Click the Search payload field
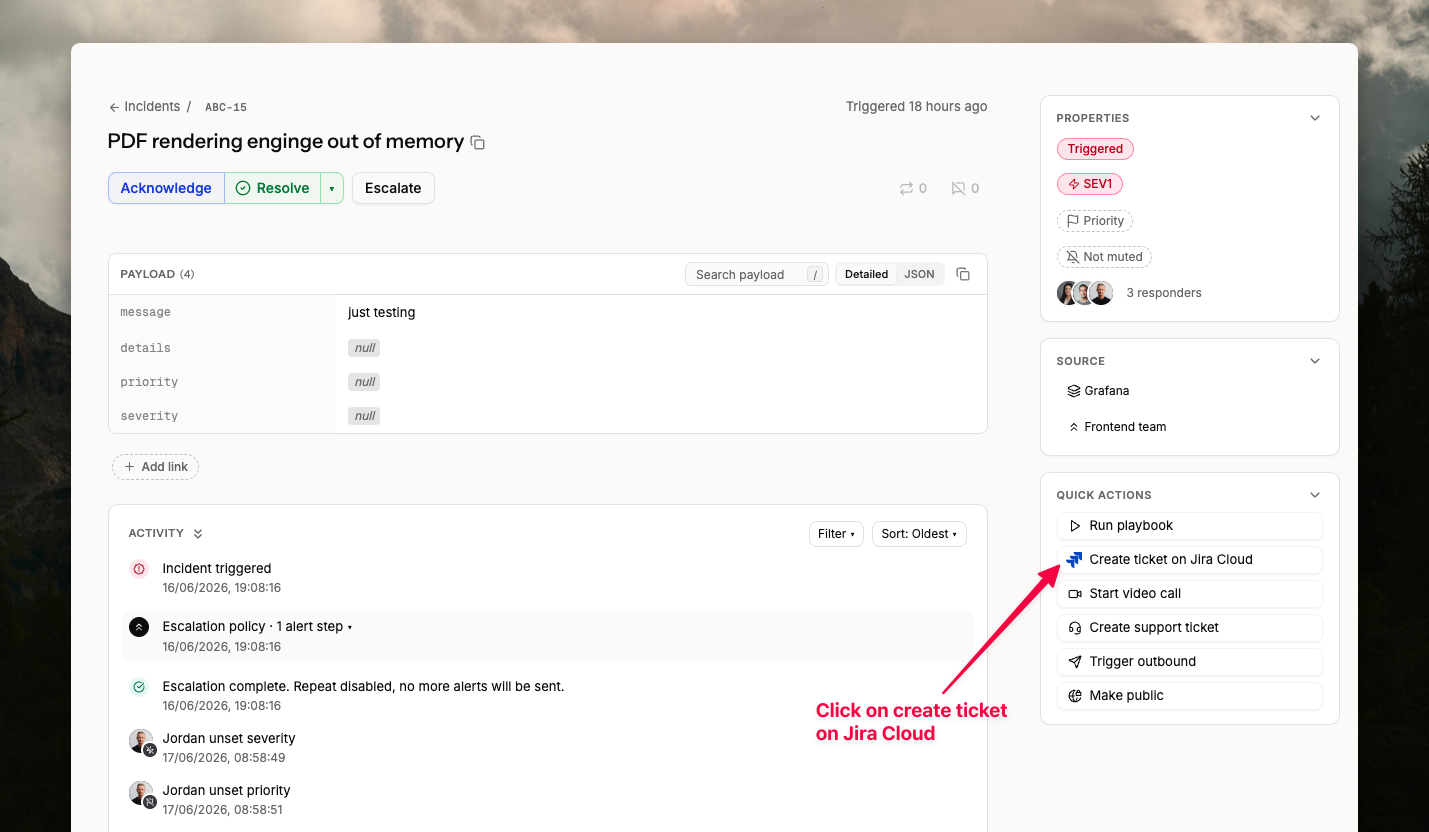 click(757, 274)
